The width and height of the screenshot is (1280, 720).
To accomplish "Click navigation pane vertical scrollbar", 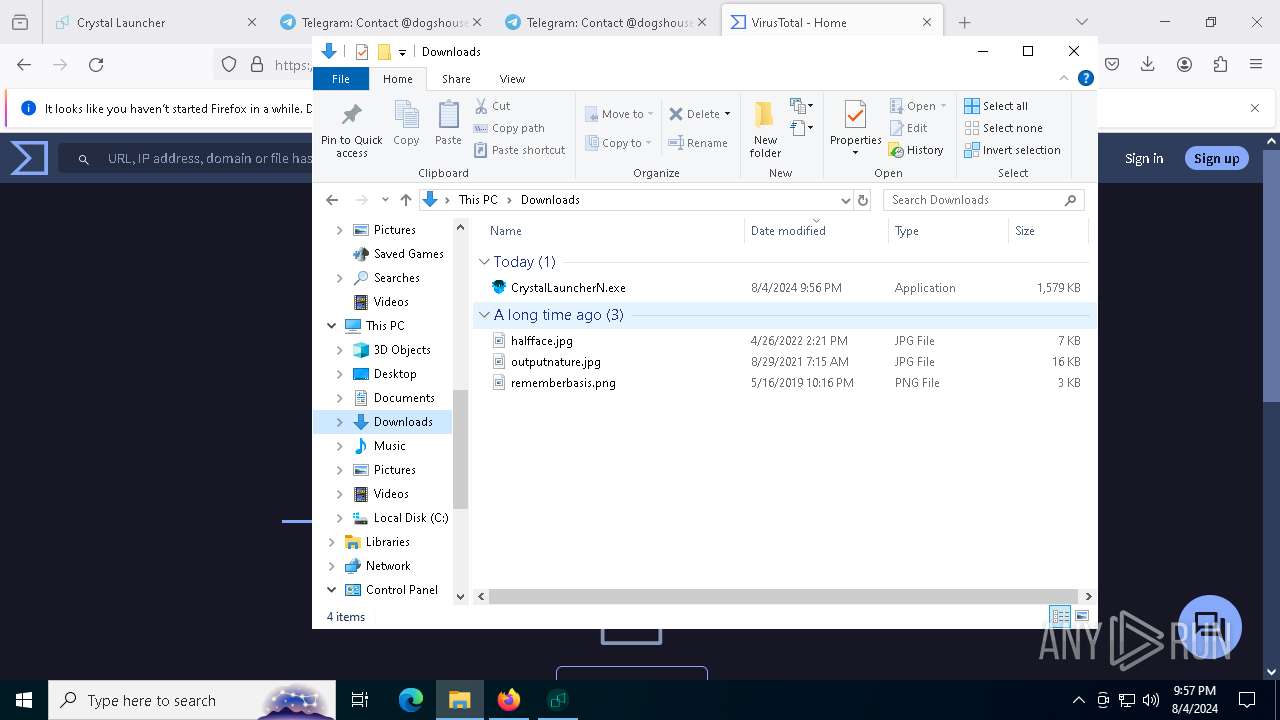I will point(461,450).
